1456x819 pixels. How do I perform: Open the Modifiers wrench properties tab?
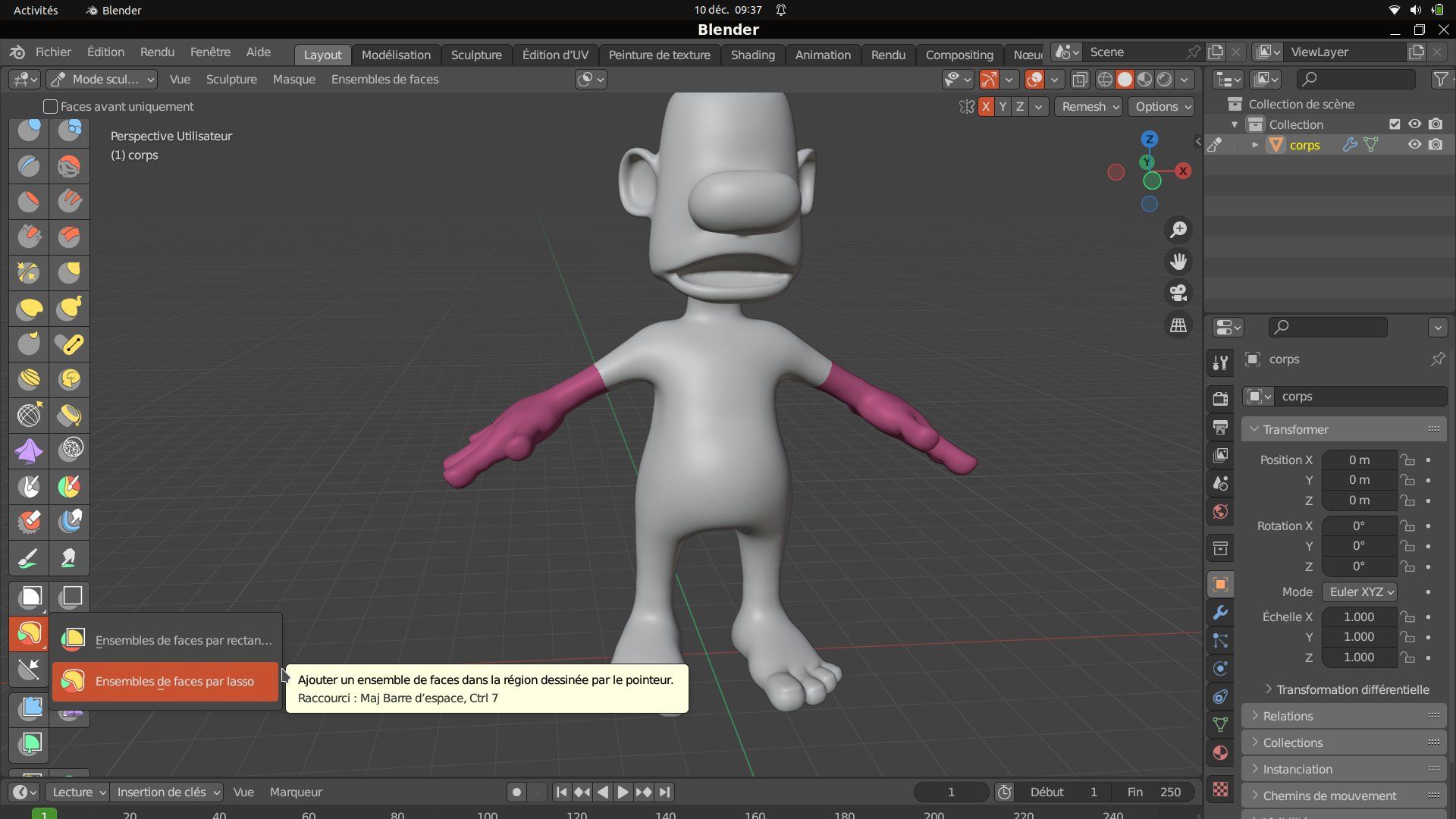point(1220,612)
